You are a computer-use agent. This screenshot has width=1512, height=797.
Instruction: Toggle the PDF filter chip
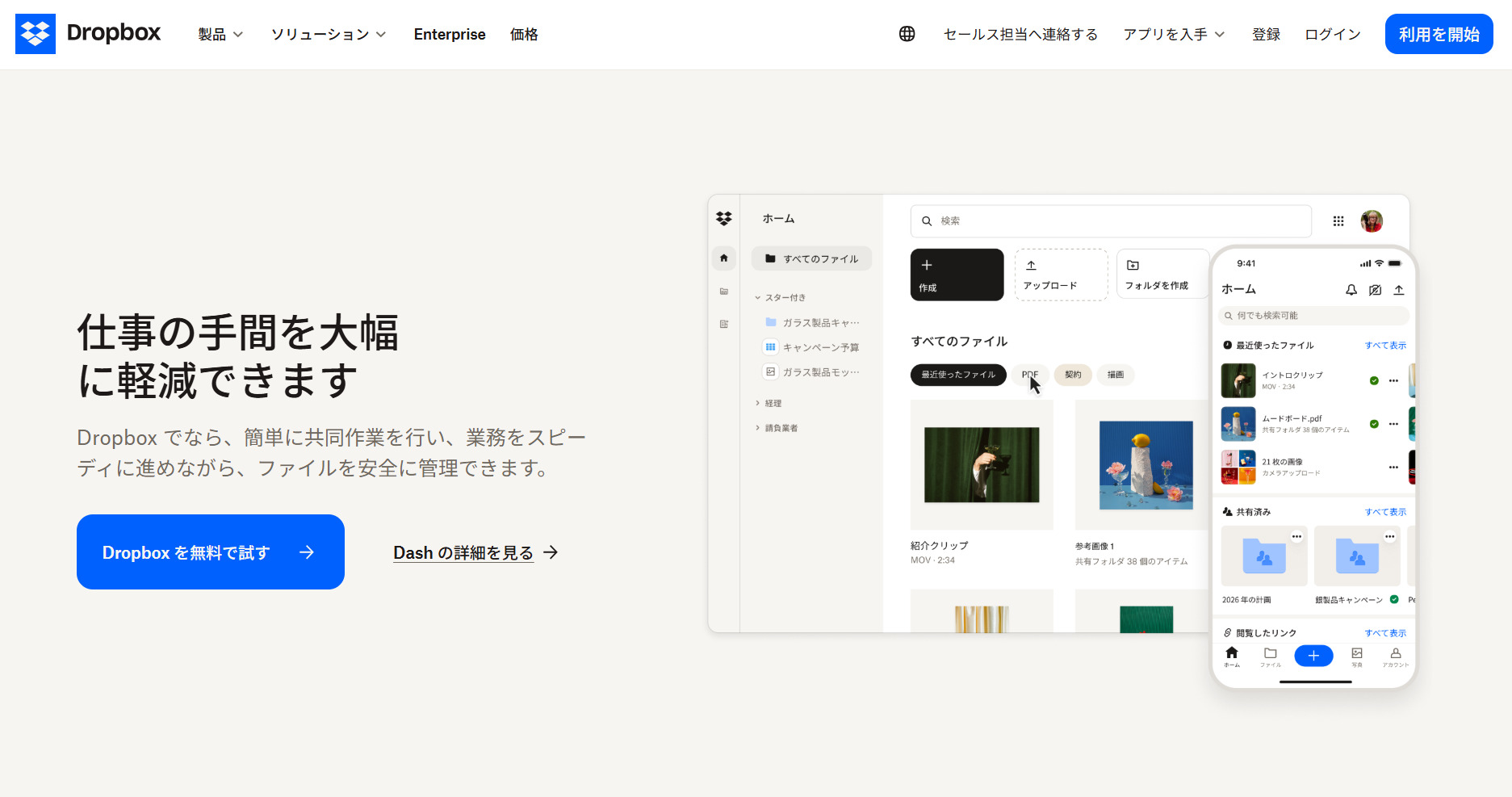(1030, 375)
